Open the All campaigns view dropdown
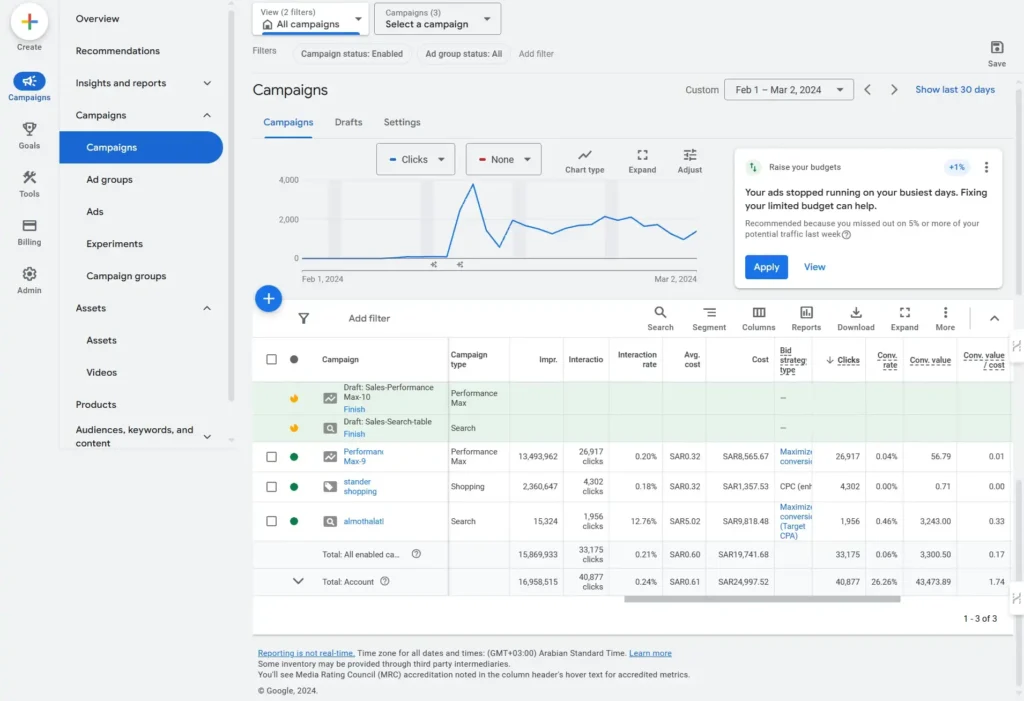 (x=311, y=19)
